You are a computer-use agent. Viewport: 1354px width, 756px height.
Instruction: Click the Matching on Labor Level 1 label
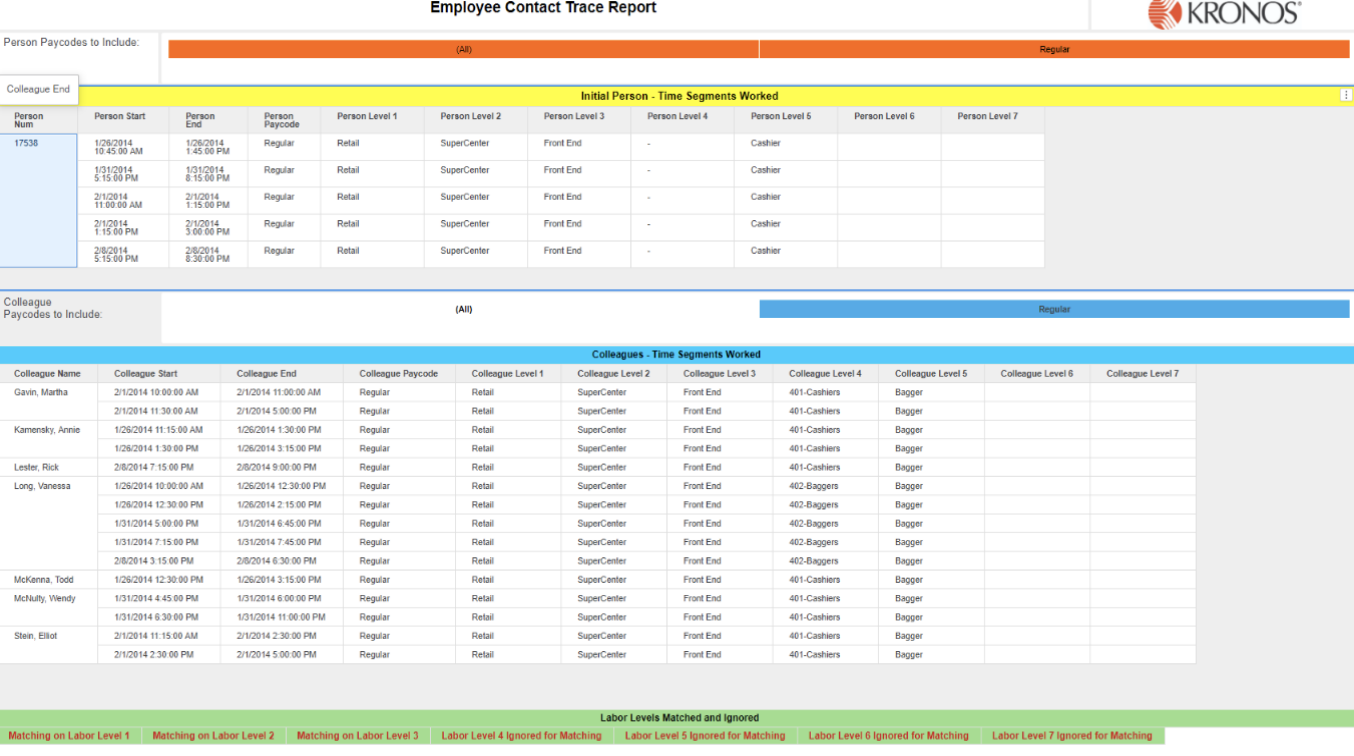tap(69, 736)
